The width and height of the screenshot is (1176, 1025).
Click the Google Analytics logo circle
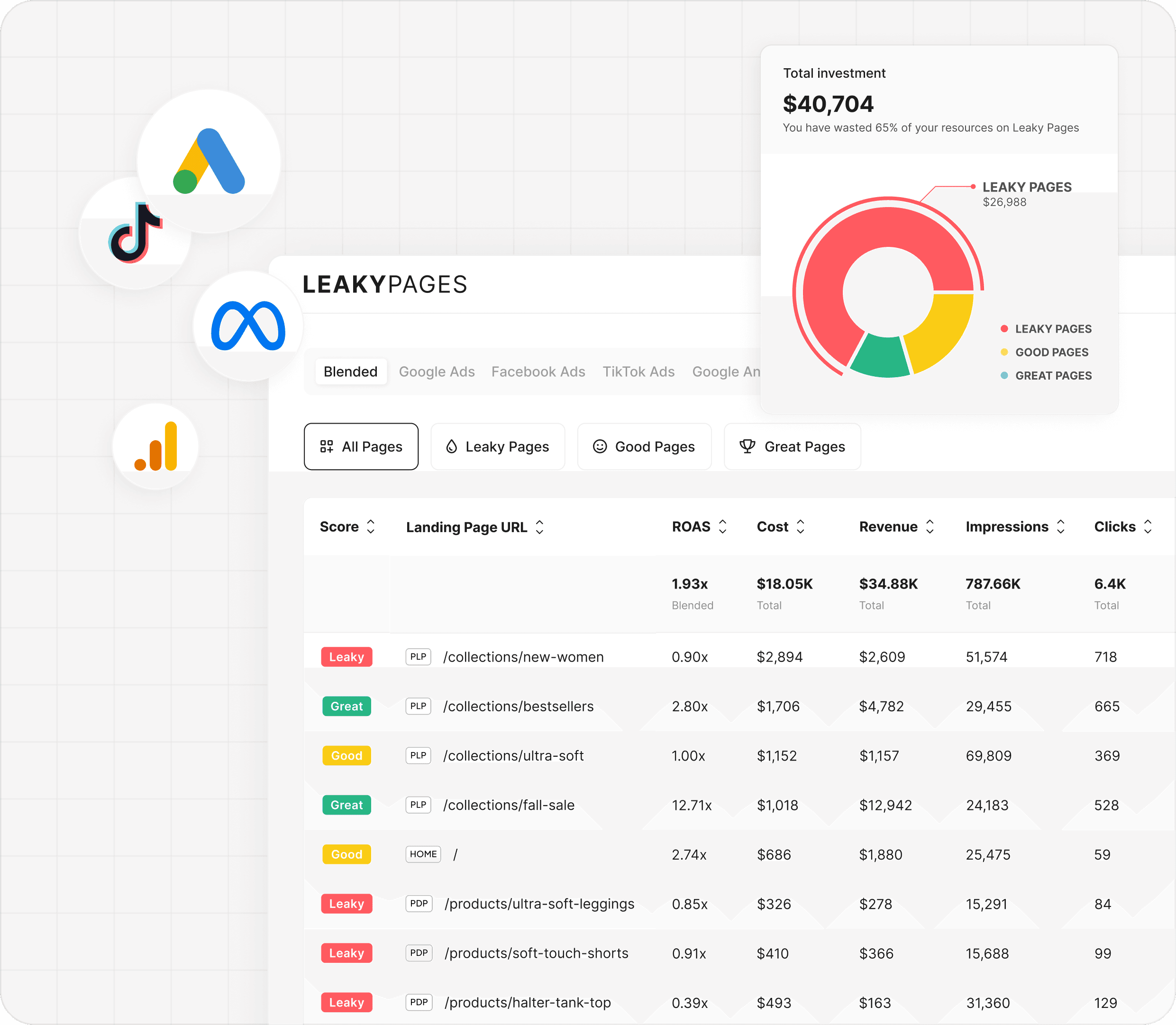pyautogui.click(x=155, y=447)
